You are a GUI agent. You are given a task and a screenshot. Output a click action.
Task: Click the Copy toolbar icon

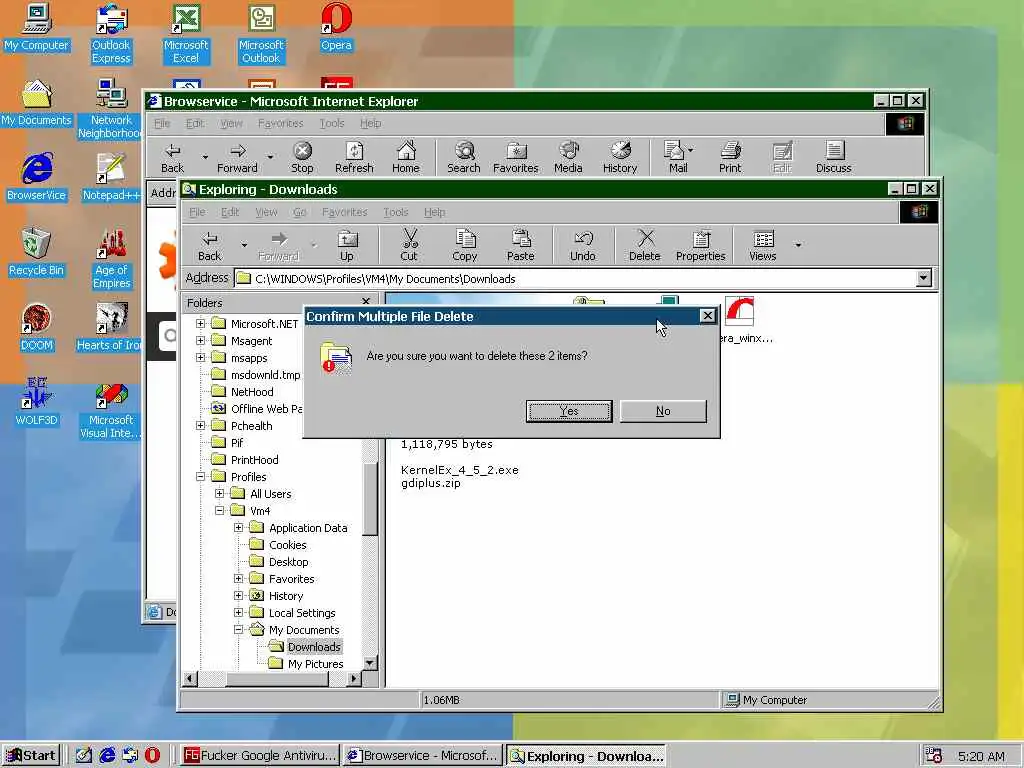pyautogui.click(x=464, y=246)
